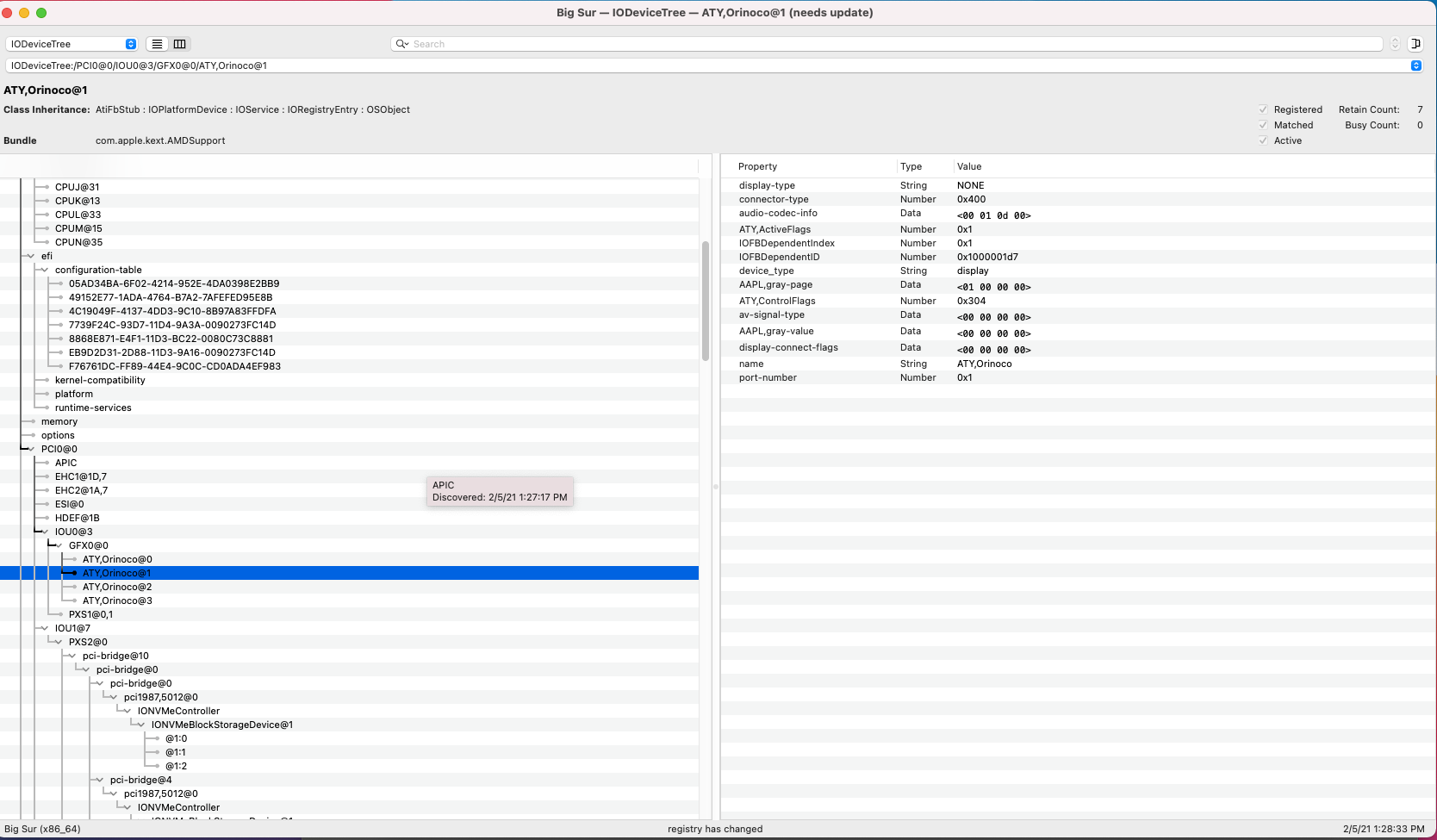The height and width of the screenshot is (840, 1437).
Task: Collapse the GFX0@0 node
Action: pyautogui.click(x=59, y=545)
